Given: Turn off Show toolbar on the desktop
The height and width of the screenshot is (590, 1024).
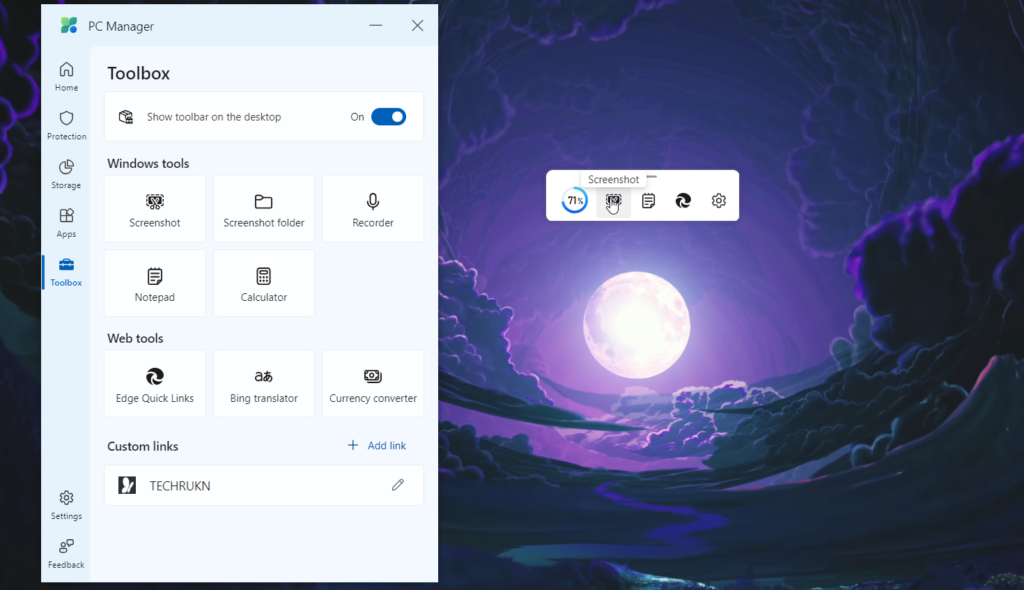Looking at the screenshot, I should [389, 117].
